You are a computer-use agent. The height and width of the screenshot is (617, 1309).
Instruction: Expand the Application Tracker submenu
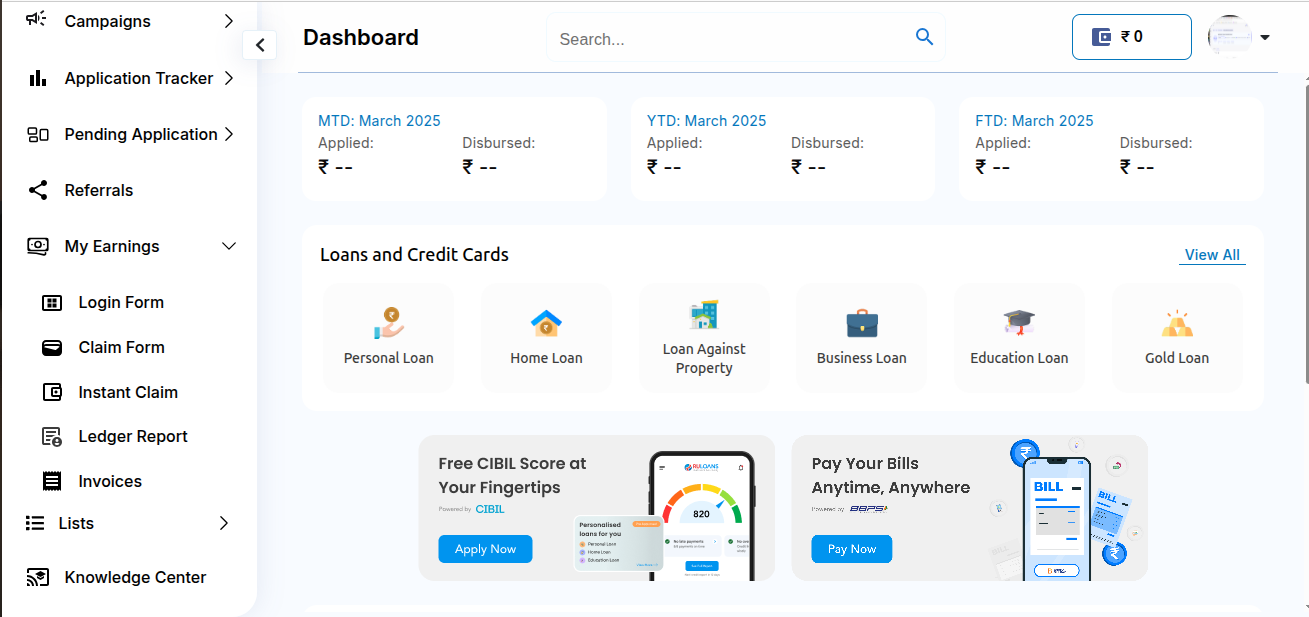pyautogui.click(x=228, y=78)
